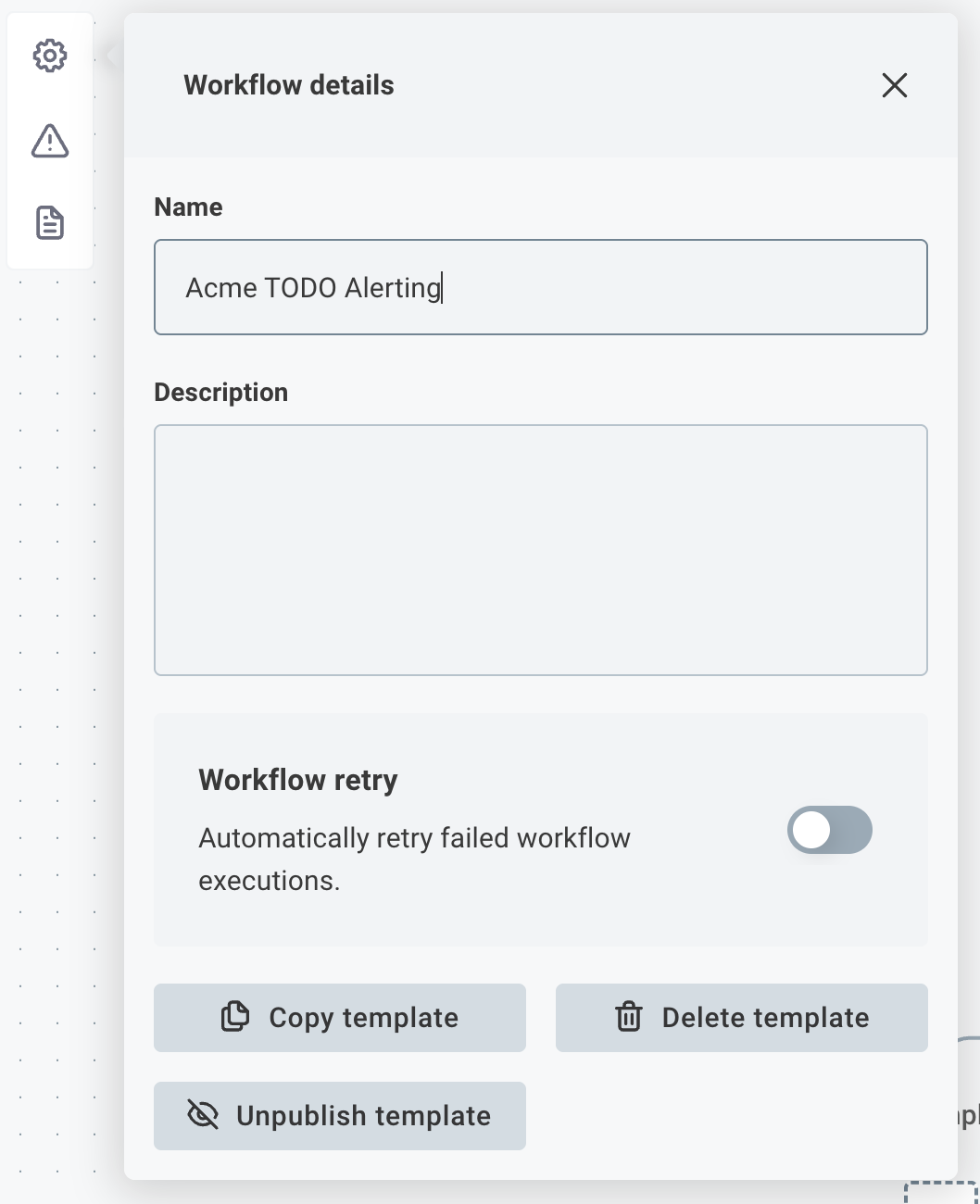980x1204 pixels.
Task: Click the copy icon on Copy template button
Action: click(x=234, y=1017)
